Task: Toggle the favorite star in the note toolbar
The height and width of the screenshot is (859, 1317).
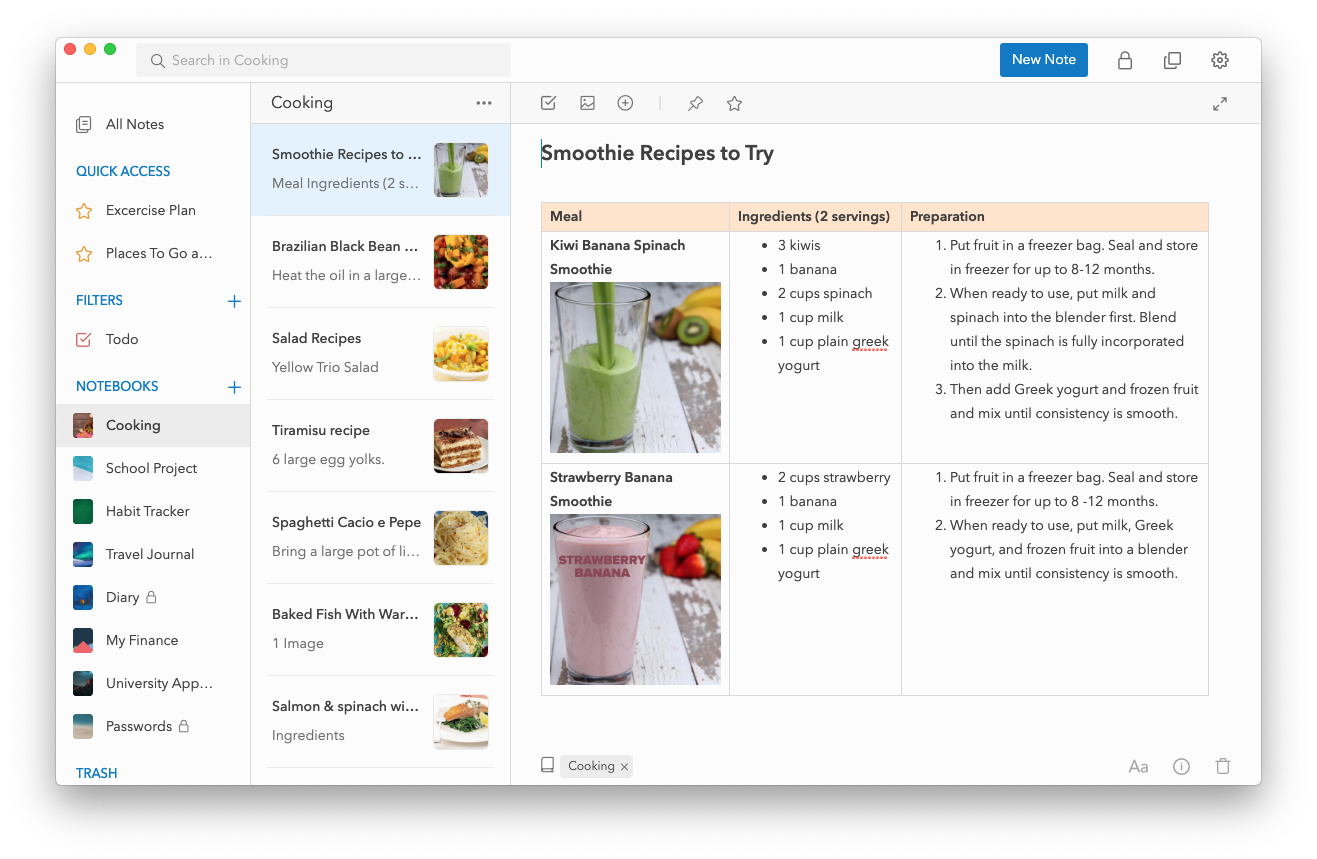Action: tap(734, 103)
